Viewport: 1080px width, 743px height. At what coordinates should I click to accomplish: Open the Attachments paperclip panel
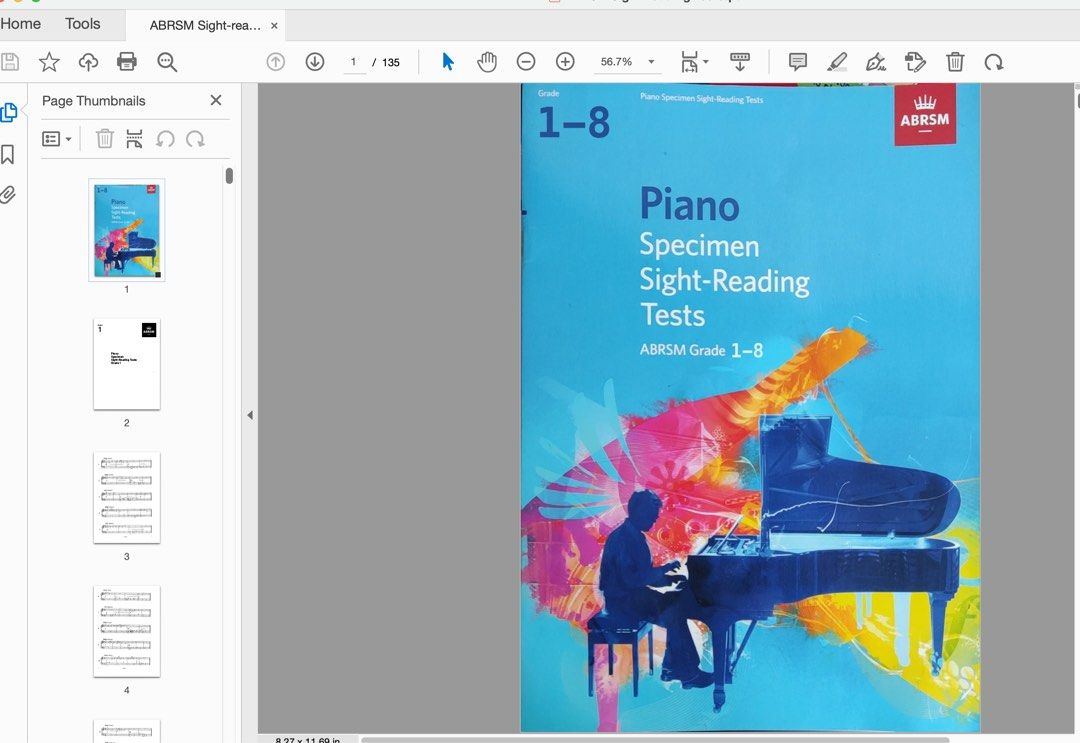pos(10,194)
